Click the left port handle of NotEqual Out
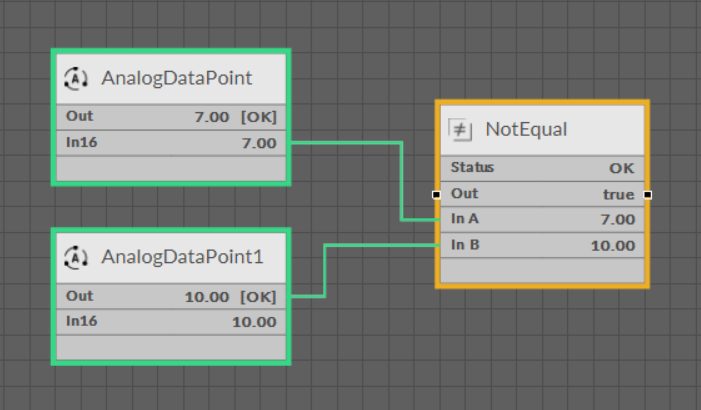The width and height of the screenshot is (701, 410). point(437,194)
